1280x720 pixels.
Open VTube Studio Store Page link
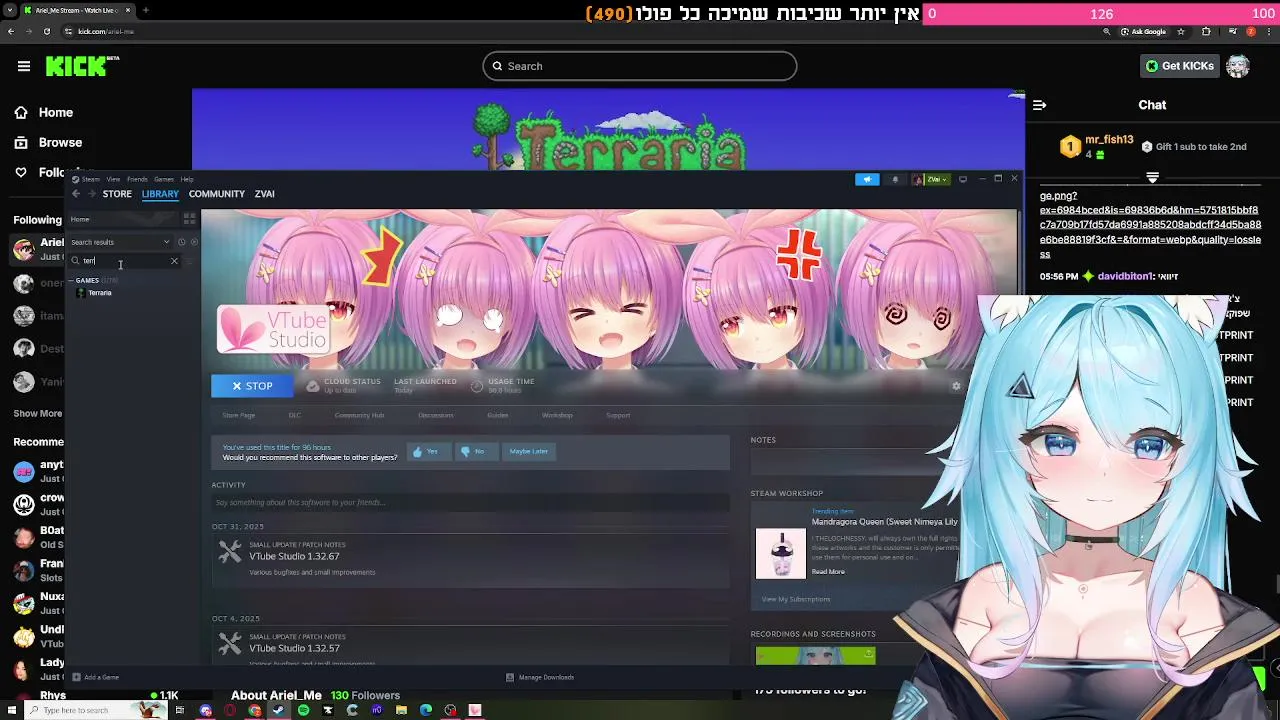click(x=238, y=415)
